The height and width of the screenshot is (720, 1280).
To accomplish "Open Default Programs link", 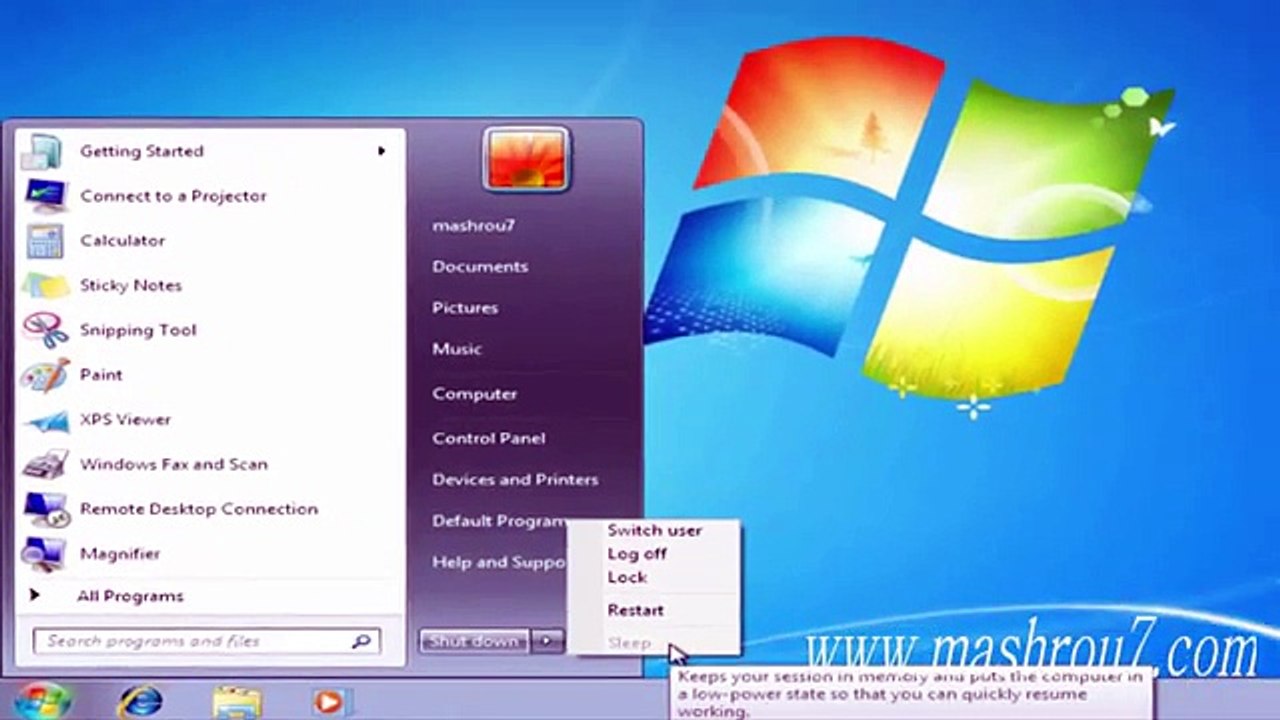I will [499, 521].
